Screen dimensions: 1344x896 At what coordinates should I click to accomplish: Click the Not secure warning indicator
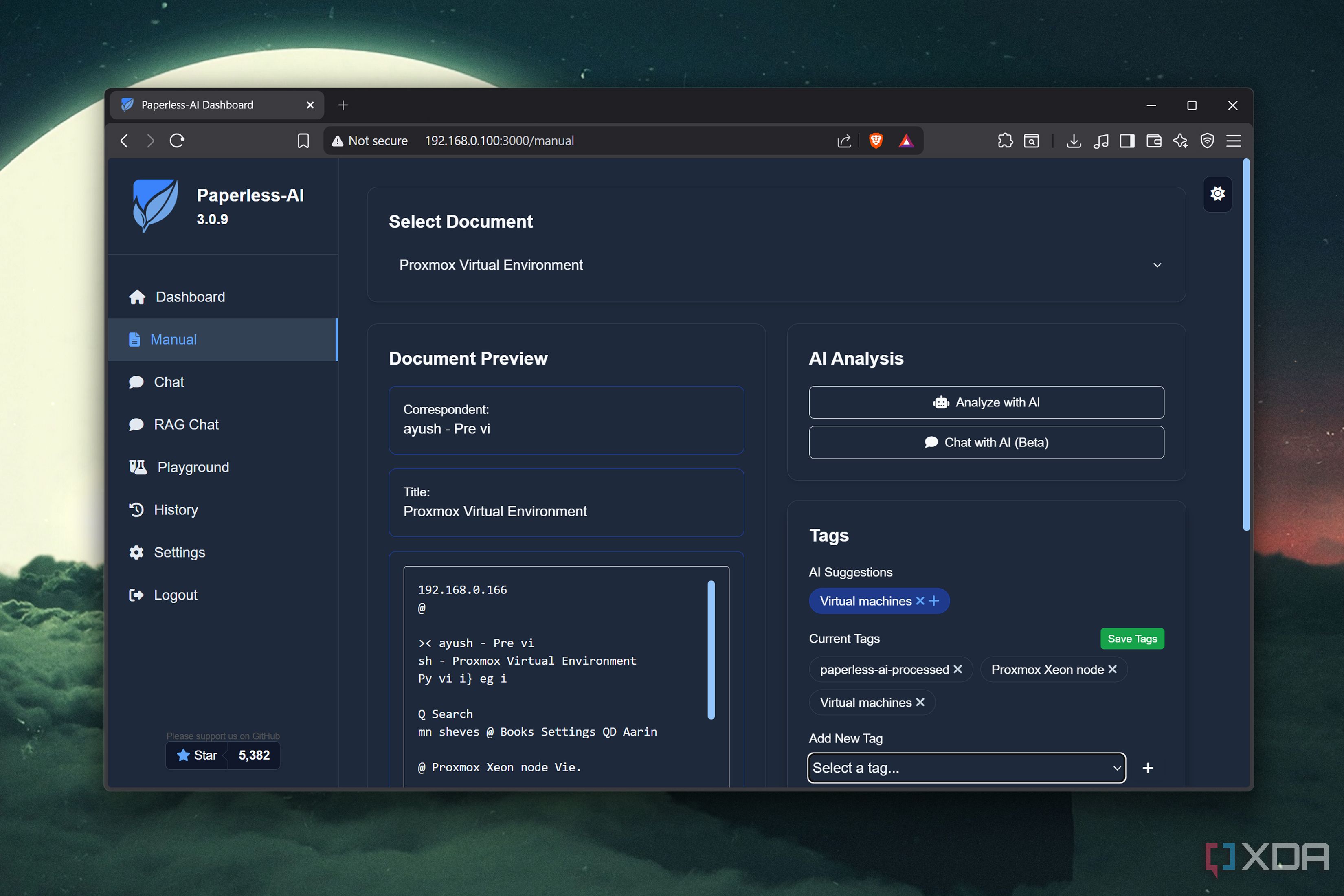click(370, 141)
